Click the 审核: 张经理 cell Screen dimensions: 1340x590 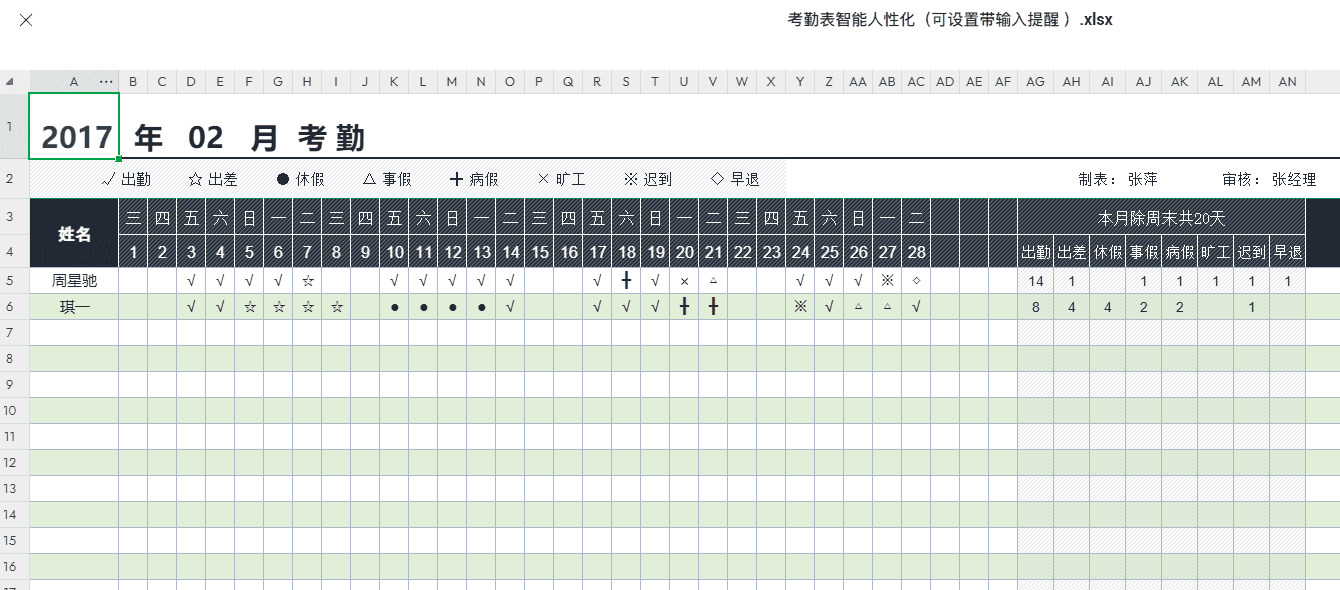click(1269, 180)
